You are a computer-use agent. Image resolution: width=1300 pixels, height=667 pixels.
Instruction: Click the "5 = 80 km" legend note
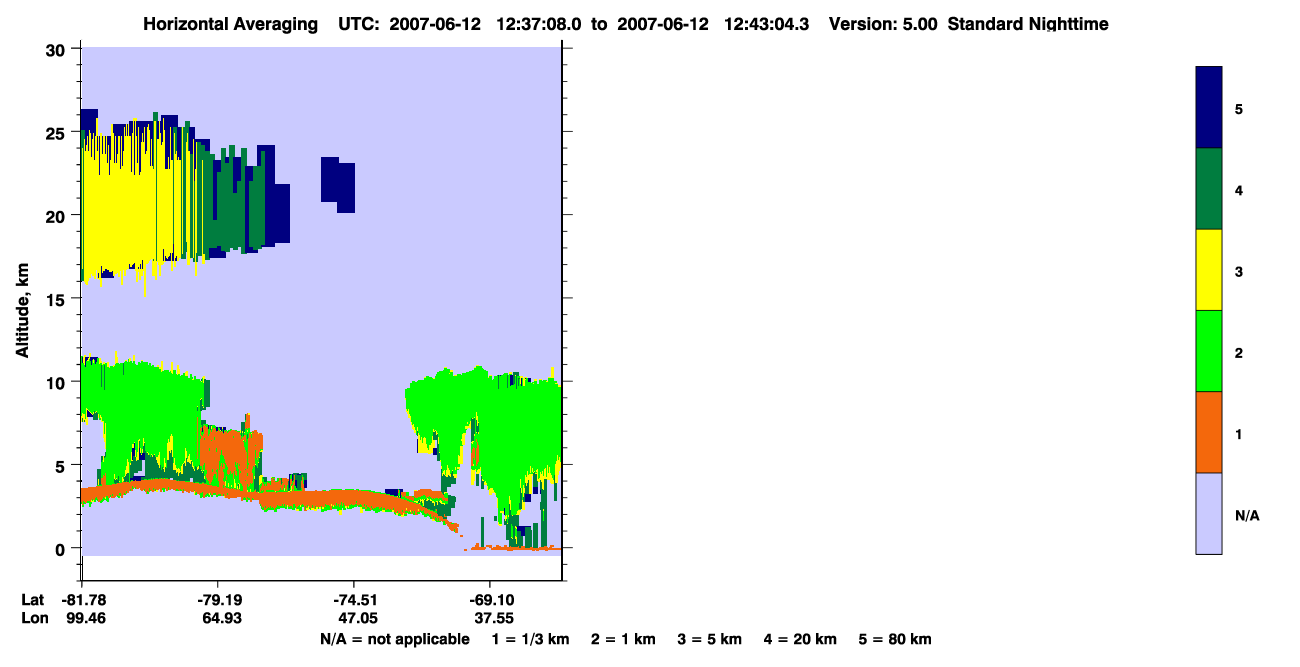pyautogui.click(x=895, y=639)
